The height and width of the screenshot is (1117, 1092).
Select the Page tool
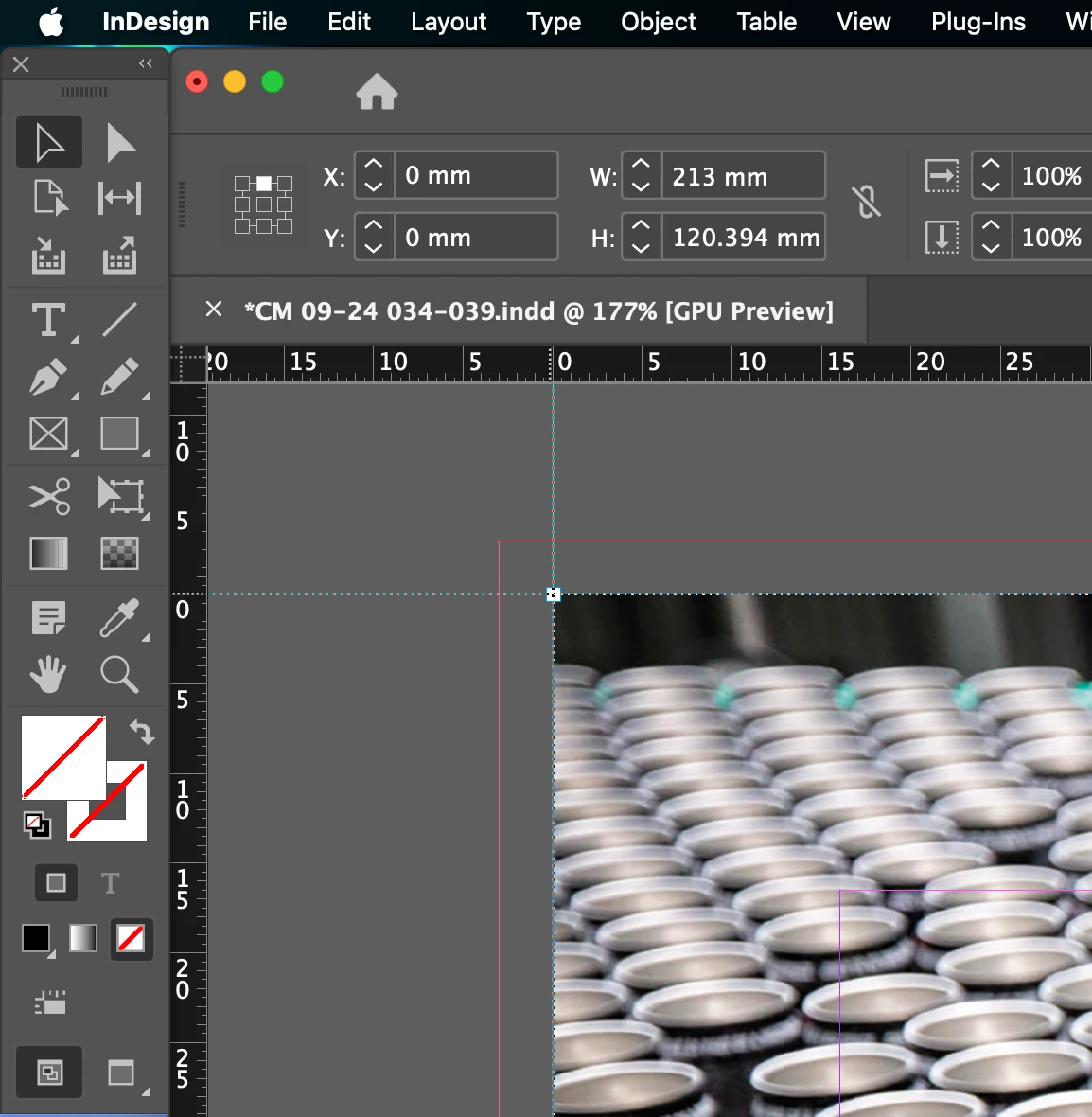click(49, 197)
